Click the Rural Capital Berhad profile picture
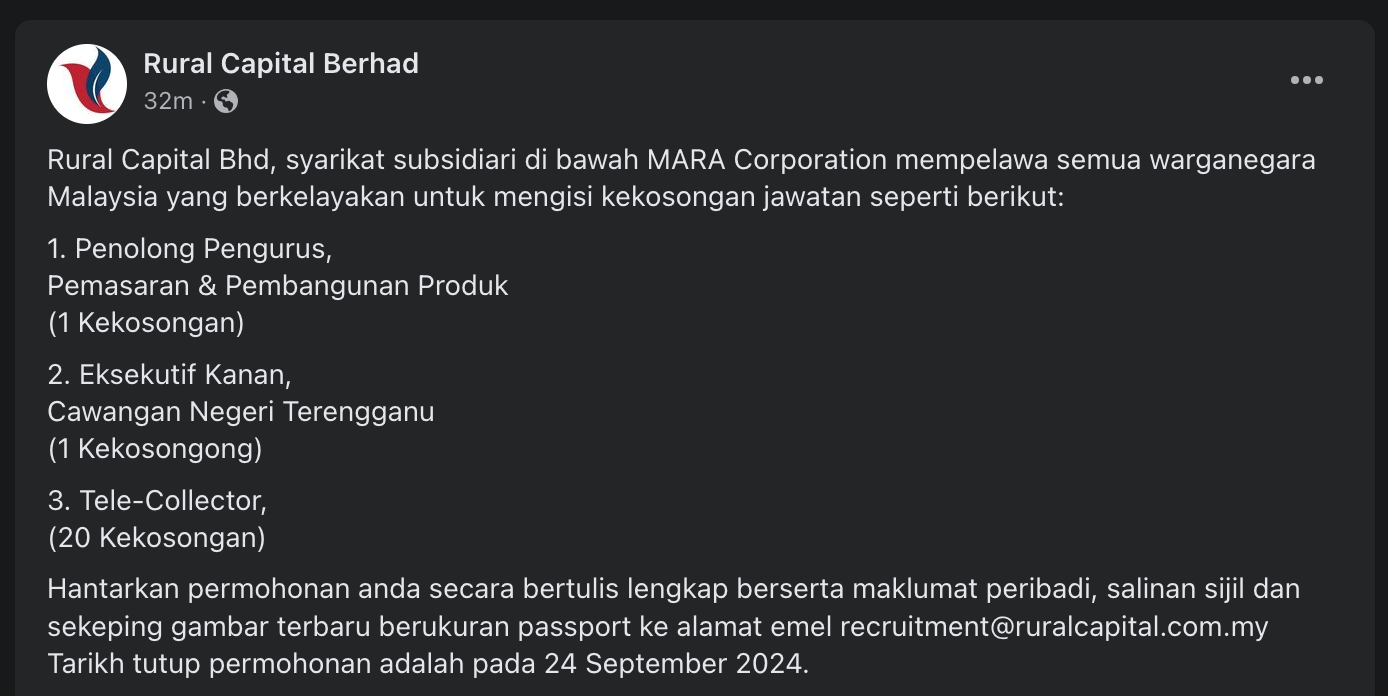The width and height of the screenshot is (1388, 696). click(87, 84)
